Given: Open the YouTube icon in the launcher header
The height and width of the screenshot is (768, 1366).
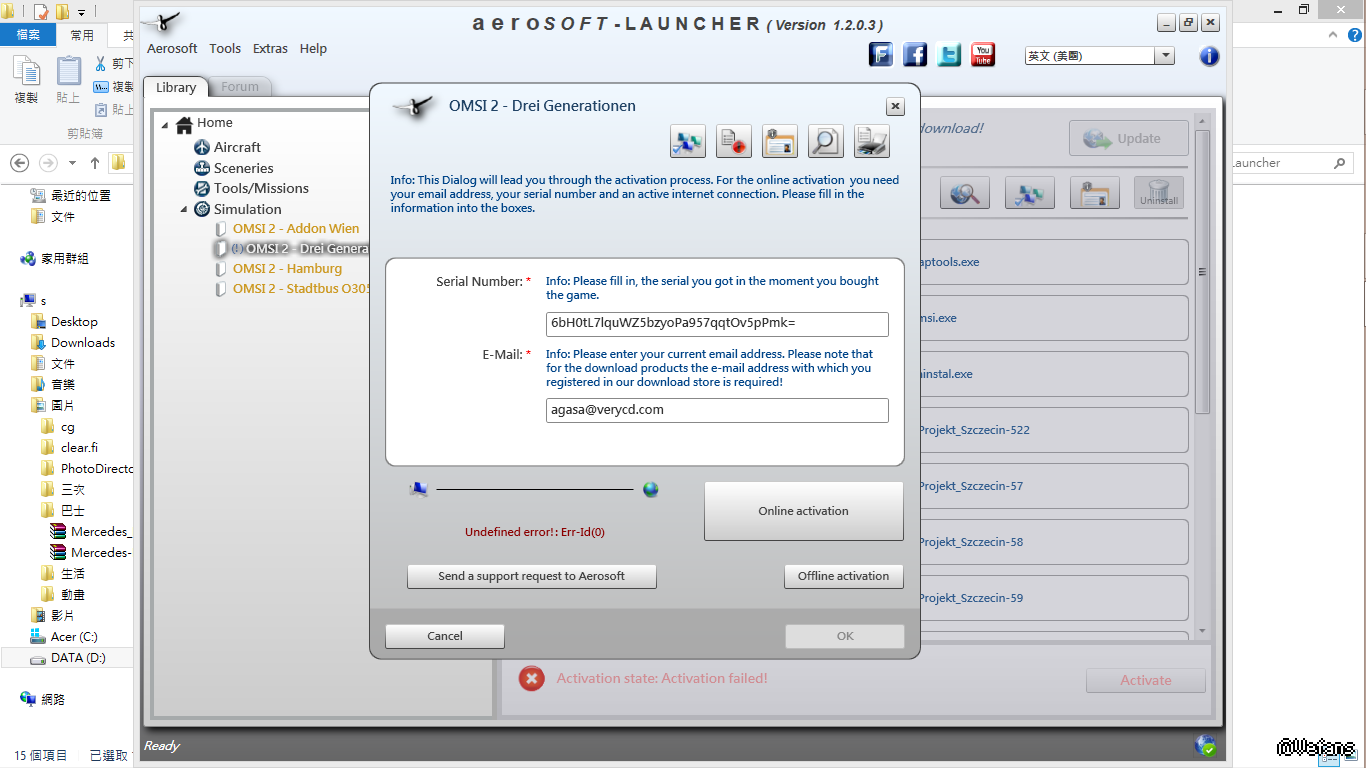Looking at the screenshot, I should (983, 54).
